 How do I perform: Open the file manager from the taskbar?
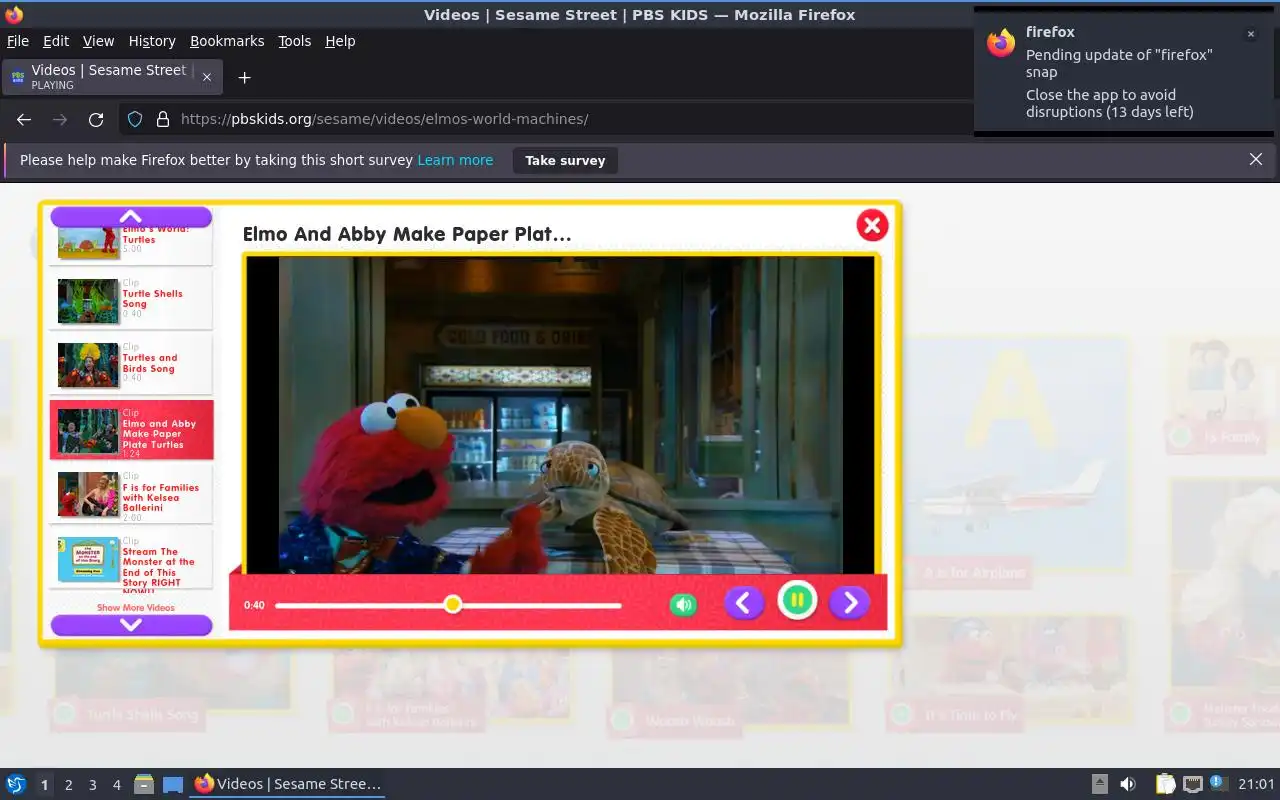click(x=144, y=784)
